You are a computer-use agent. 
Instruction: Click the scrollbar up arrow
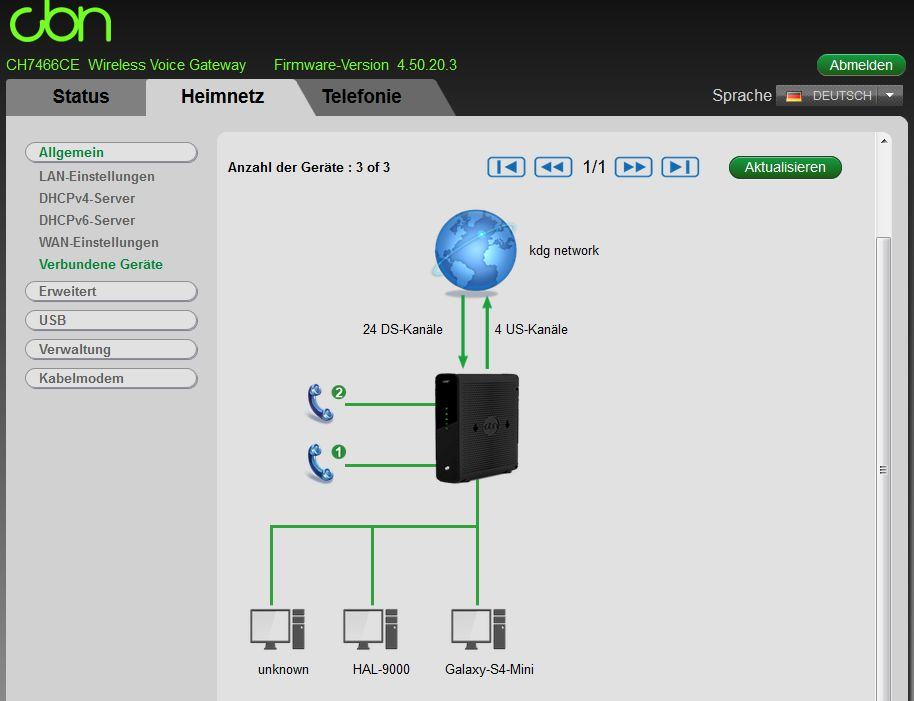coord(884,141)
